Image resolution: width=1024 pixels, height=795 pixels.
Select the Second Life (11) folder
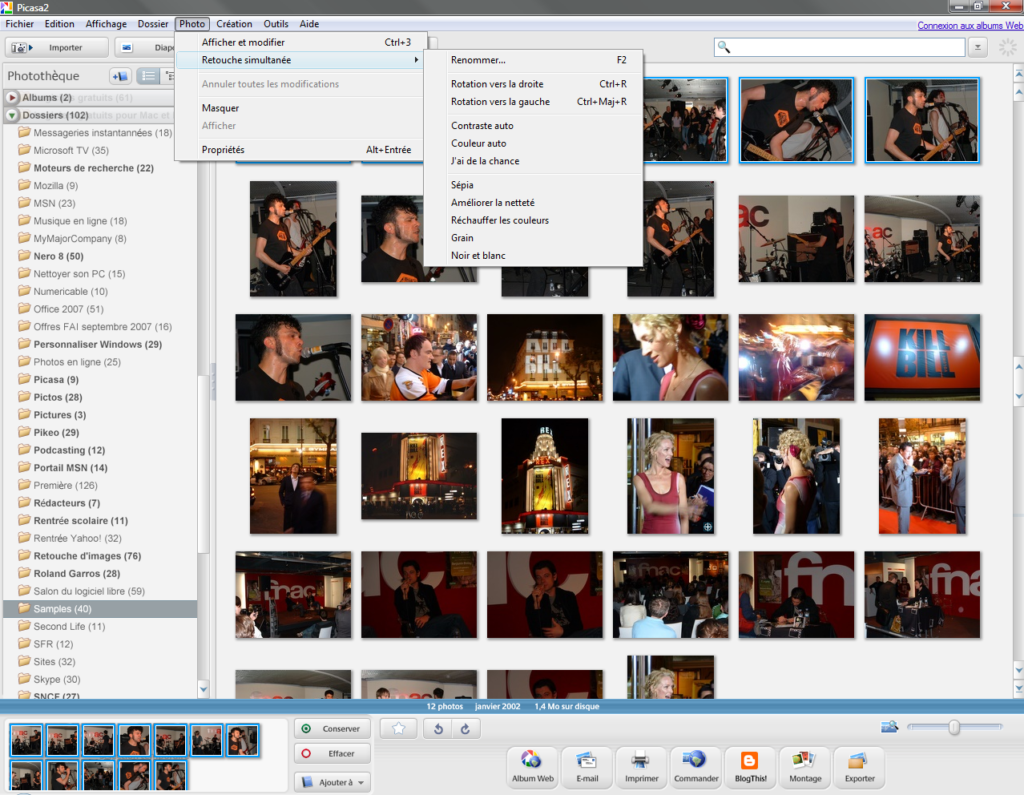point(69,626)
